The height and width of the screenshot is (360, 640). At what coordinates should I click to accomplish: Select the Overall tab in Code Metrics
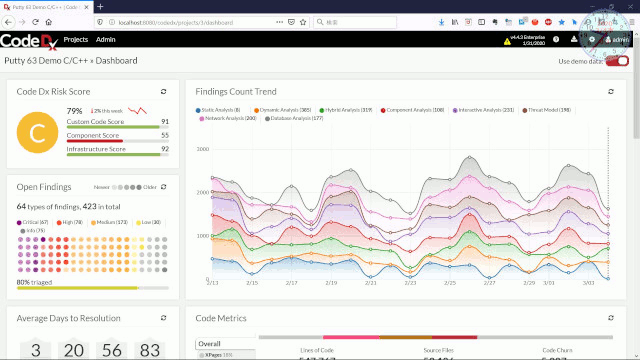click(225, 344)
